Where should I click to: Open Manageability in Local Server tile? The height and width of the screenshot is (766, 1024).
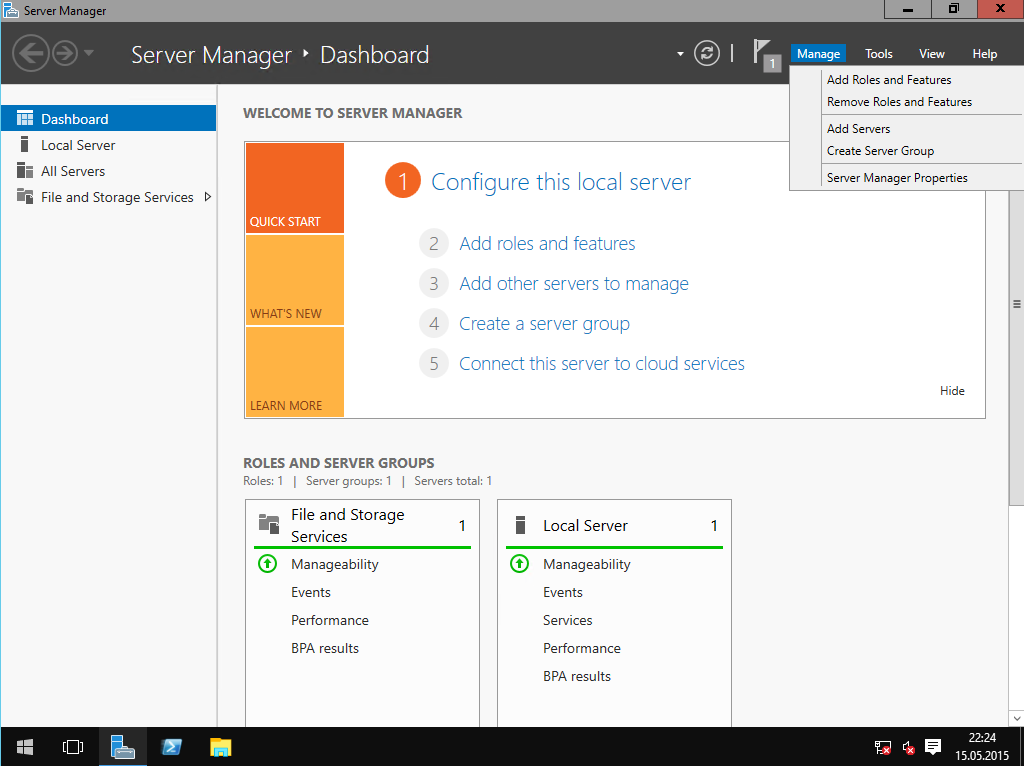(586, 564)
